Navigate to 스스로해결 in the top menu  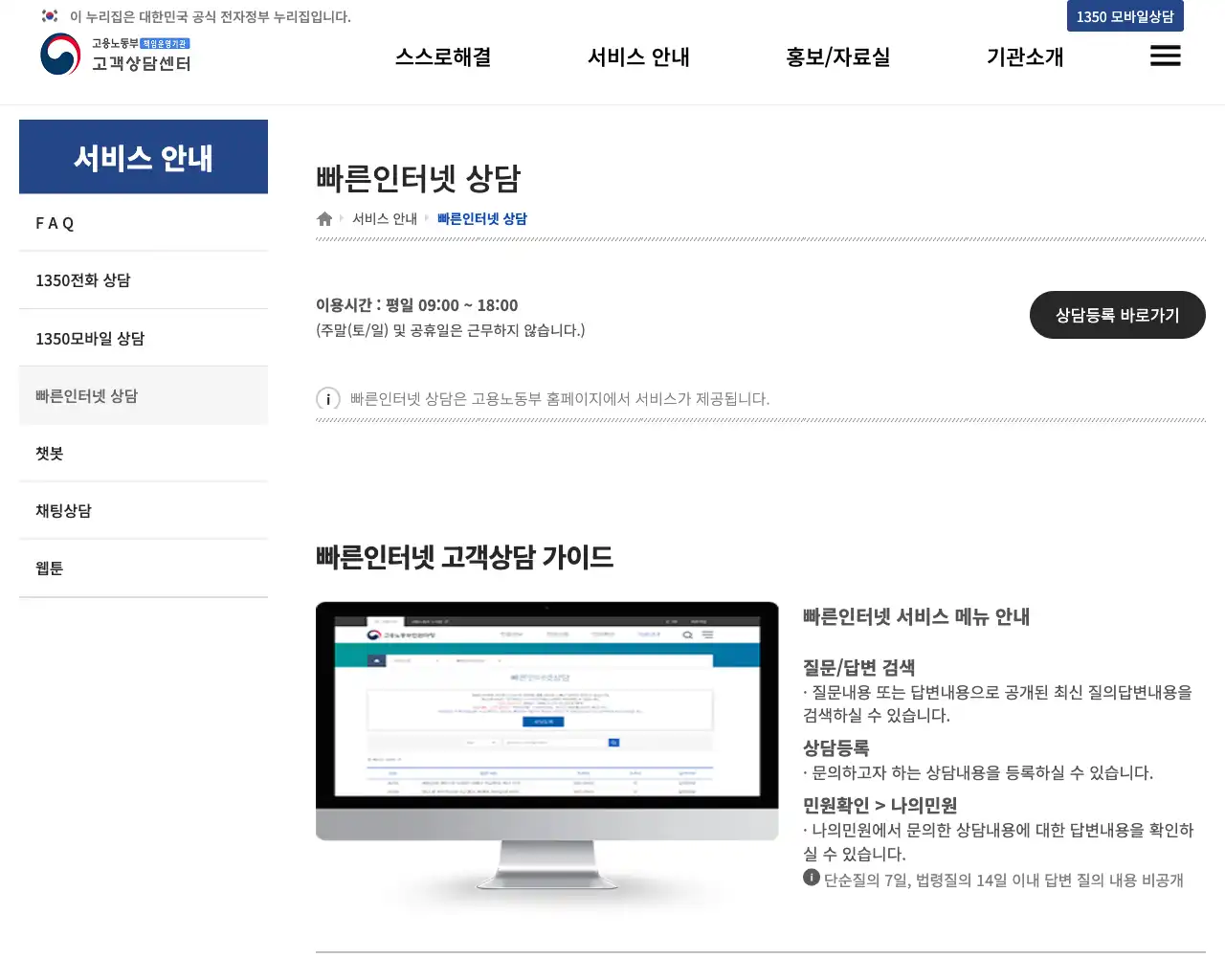click(442, 56)
